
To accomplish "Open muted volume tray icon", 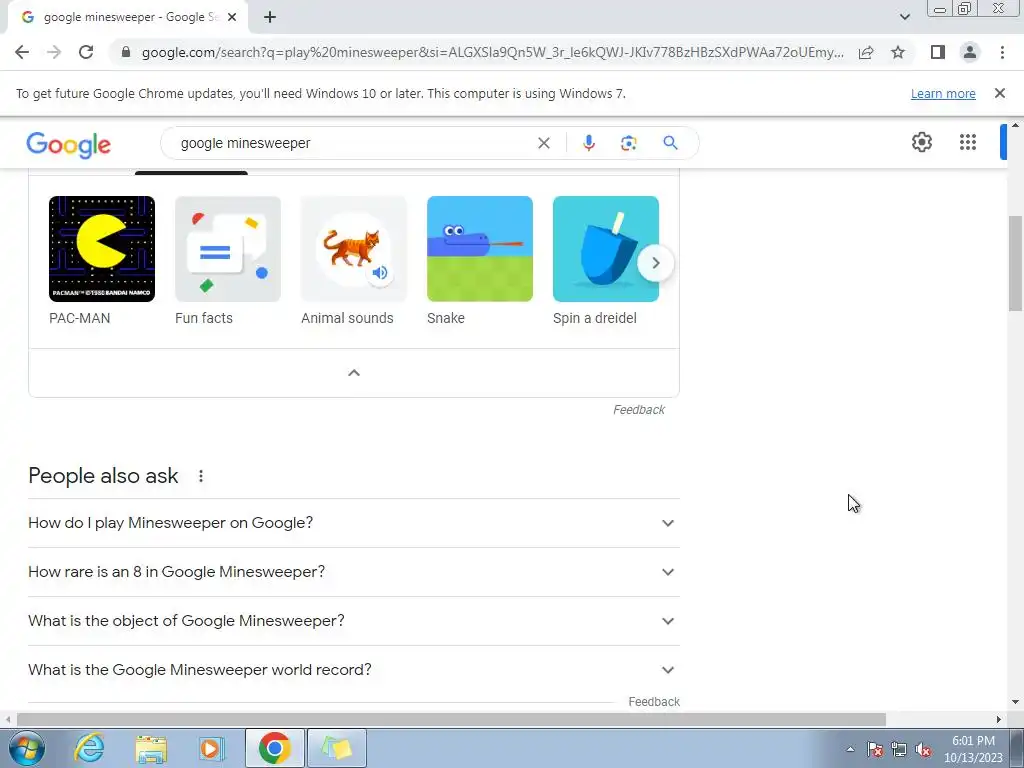I will pyautogui.click(x=923, y=749).
